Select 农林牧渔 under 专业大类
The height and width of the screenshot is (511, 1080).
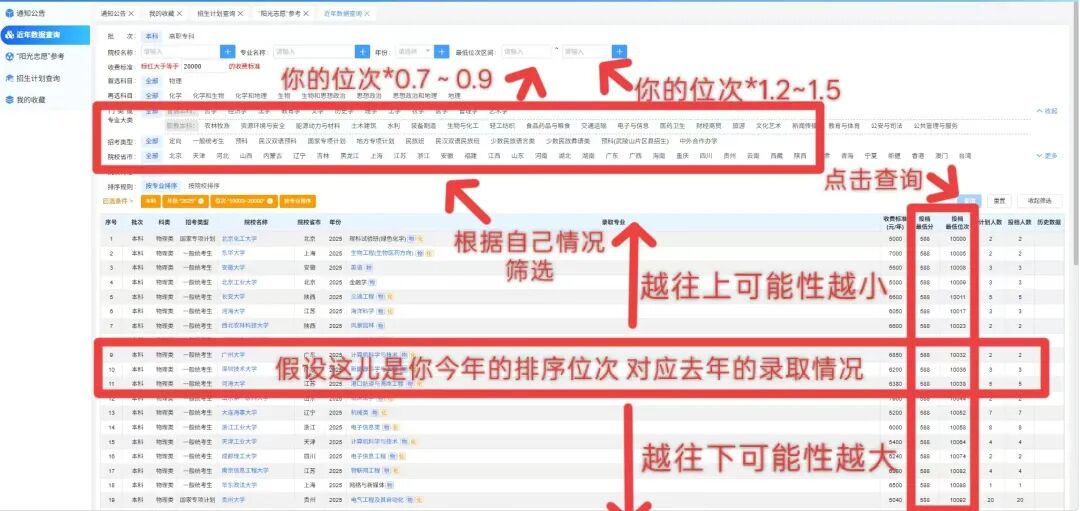218,126
